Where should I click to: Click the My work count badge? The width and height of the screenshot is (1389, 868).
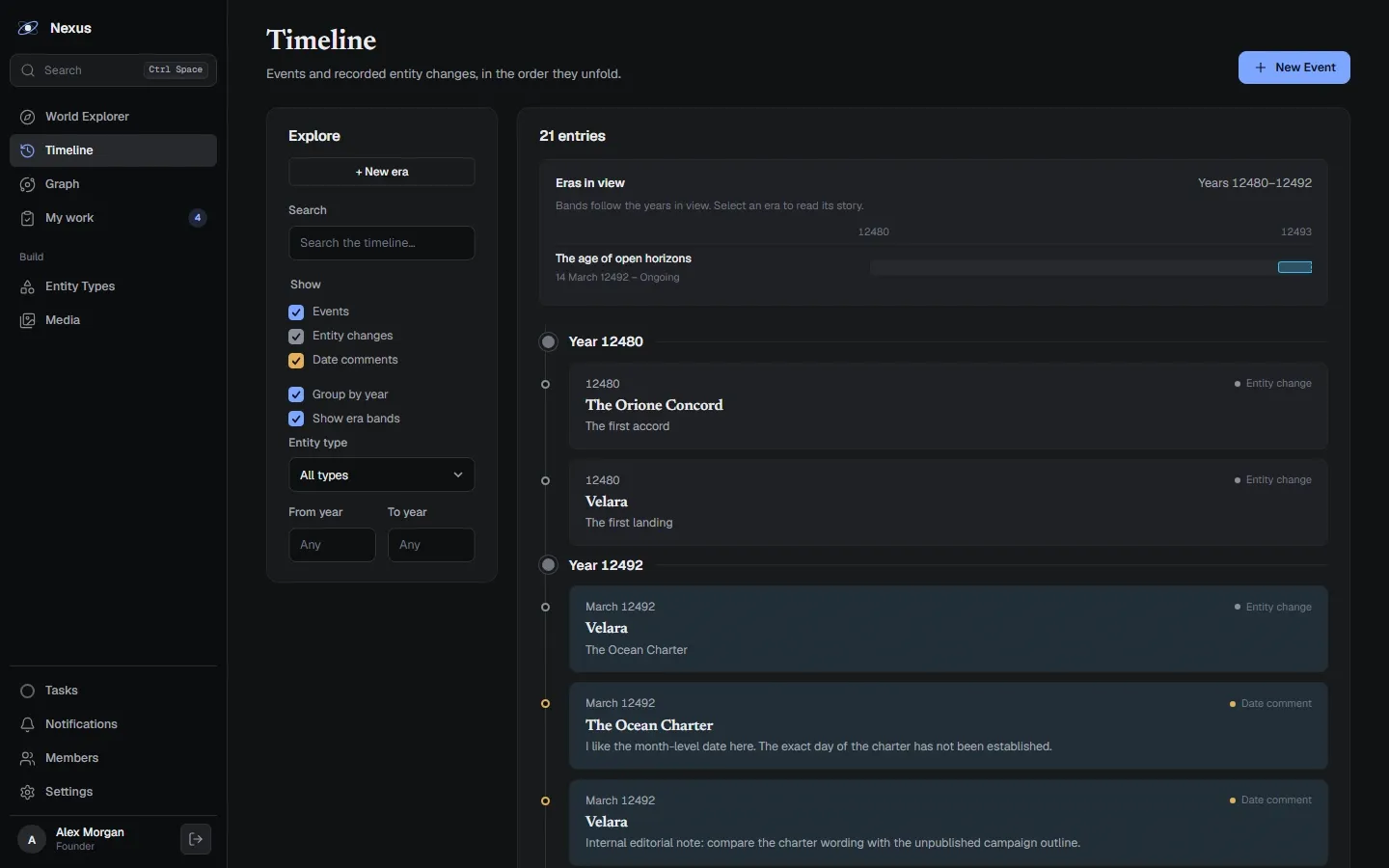point(198,218)
